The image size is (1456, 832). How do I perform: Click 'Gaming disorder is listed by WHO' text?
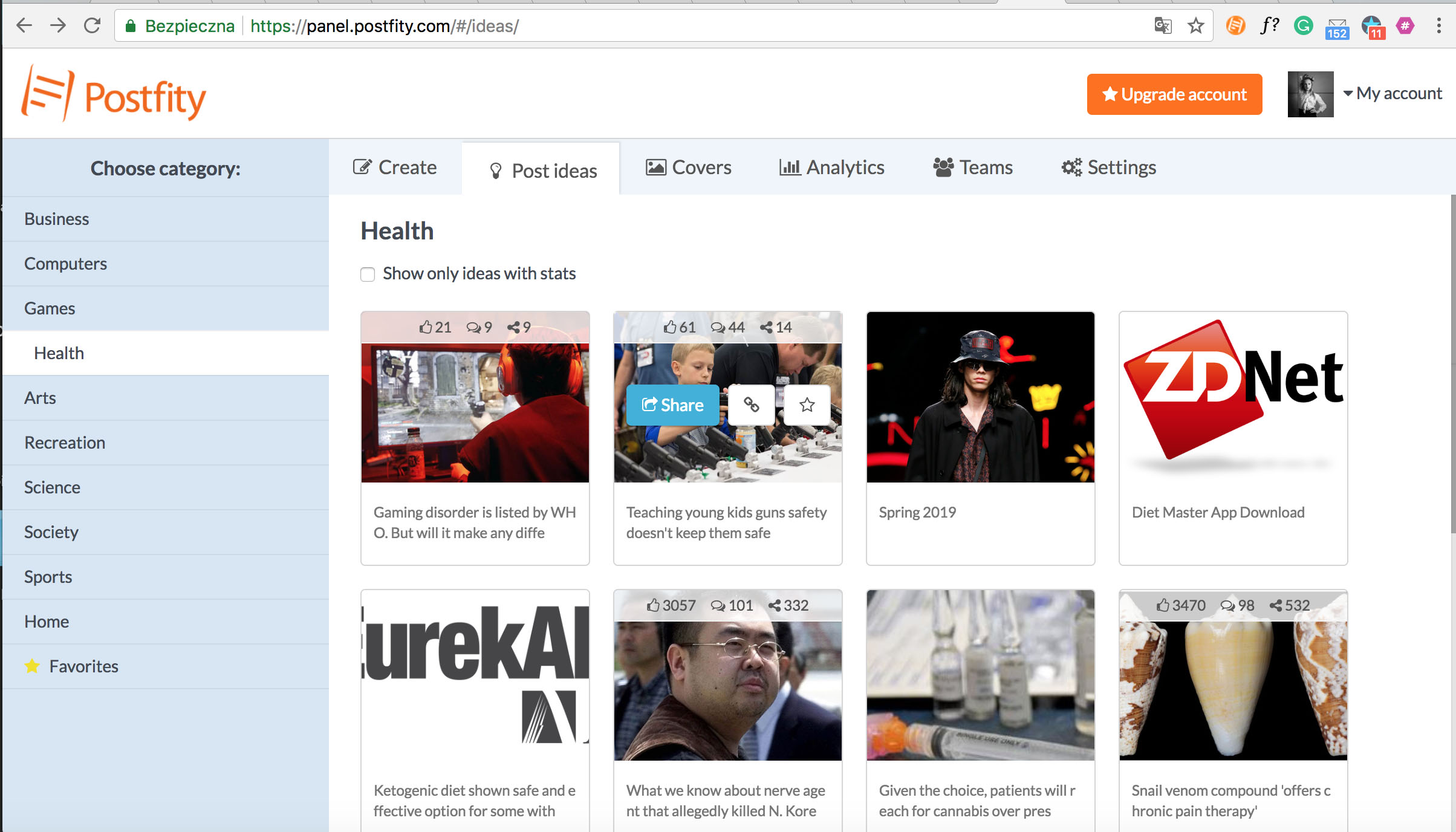[x=475, y=522]
